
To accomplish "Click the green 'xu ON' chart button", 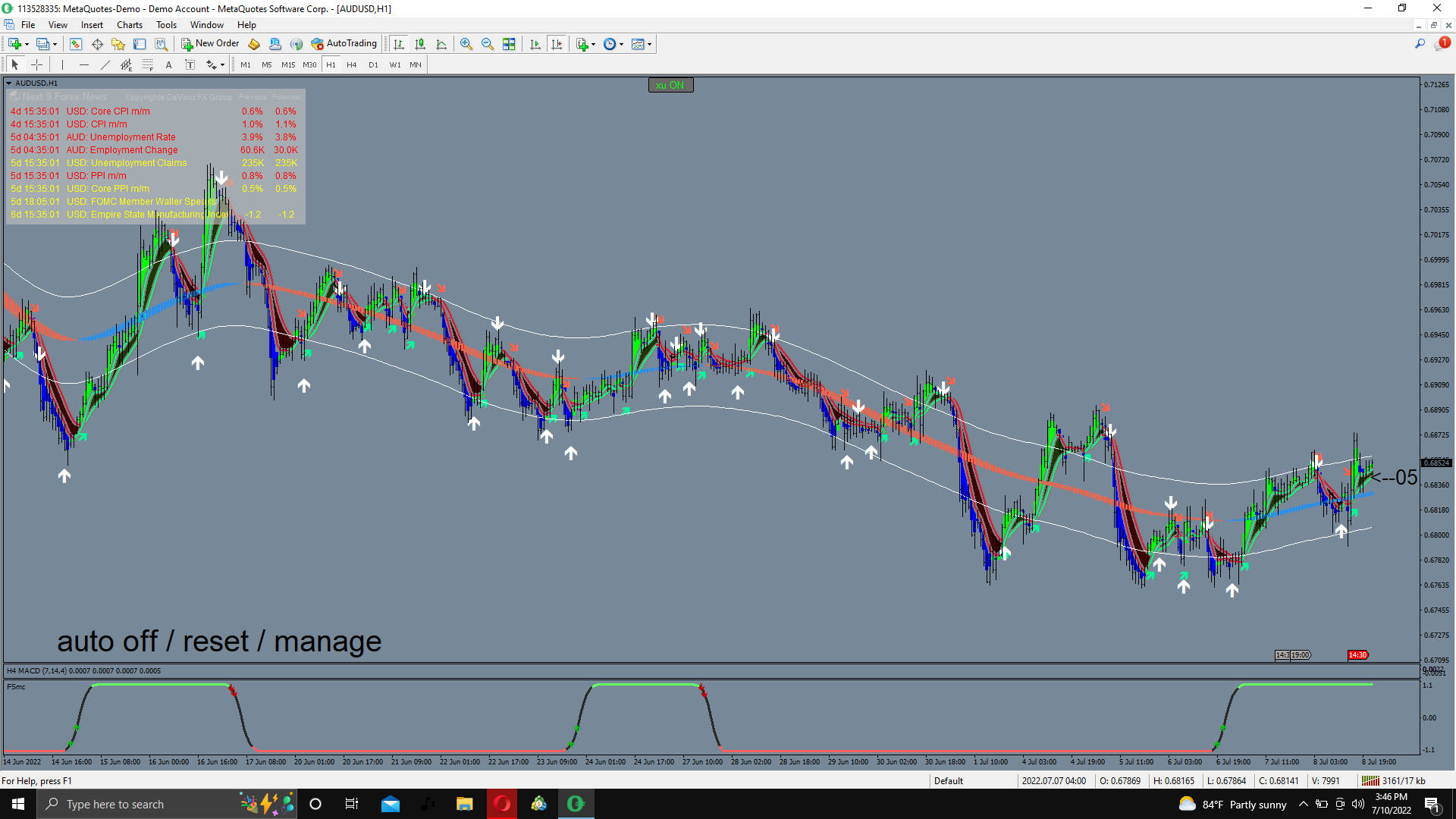I will [x=670, y=85].
